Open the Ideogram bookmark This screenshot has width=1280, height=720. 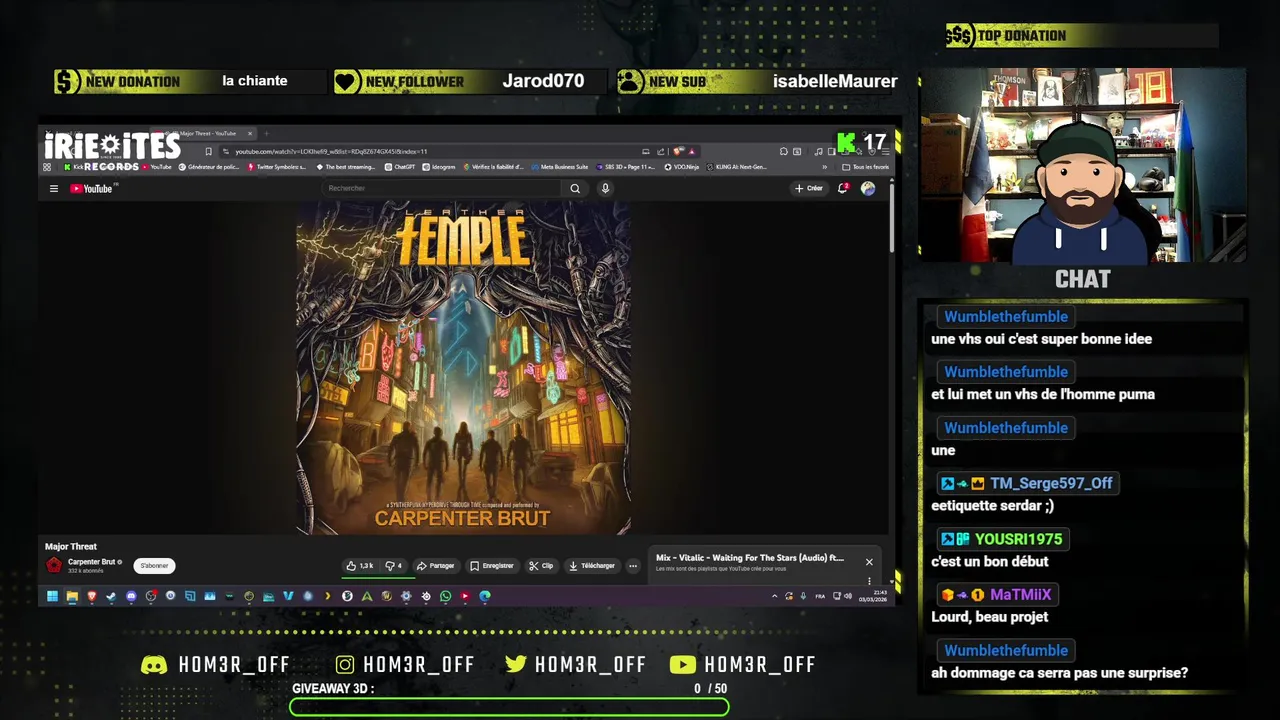pos(439,167)
